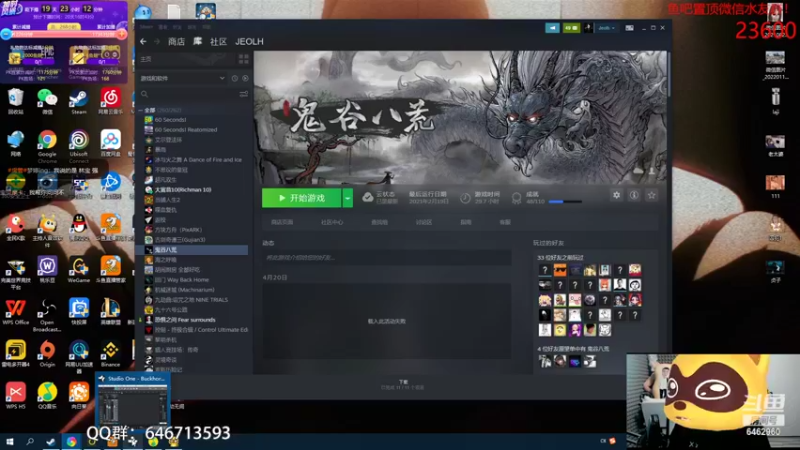The height and width of the screenshot is (450, 800).
Task: Open the 库 library tab
Action: (x=197, y=41)
